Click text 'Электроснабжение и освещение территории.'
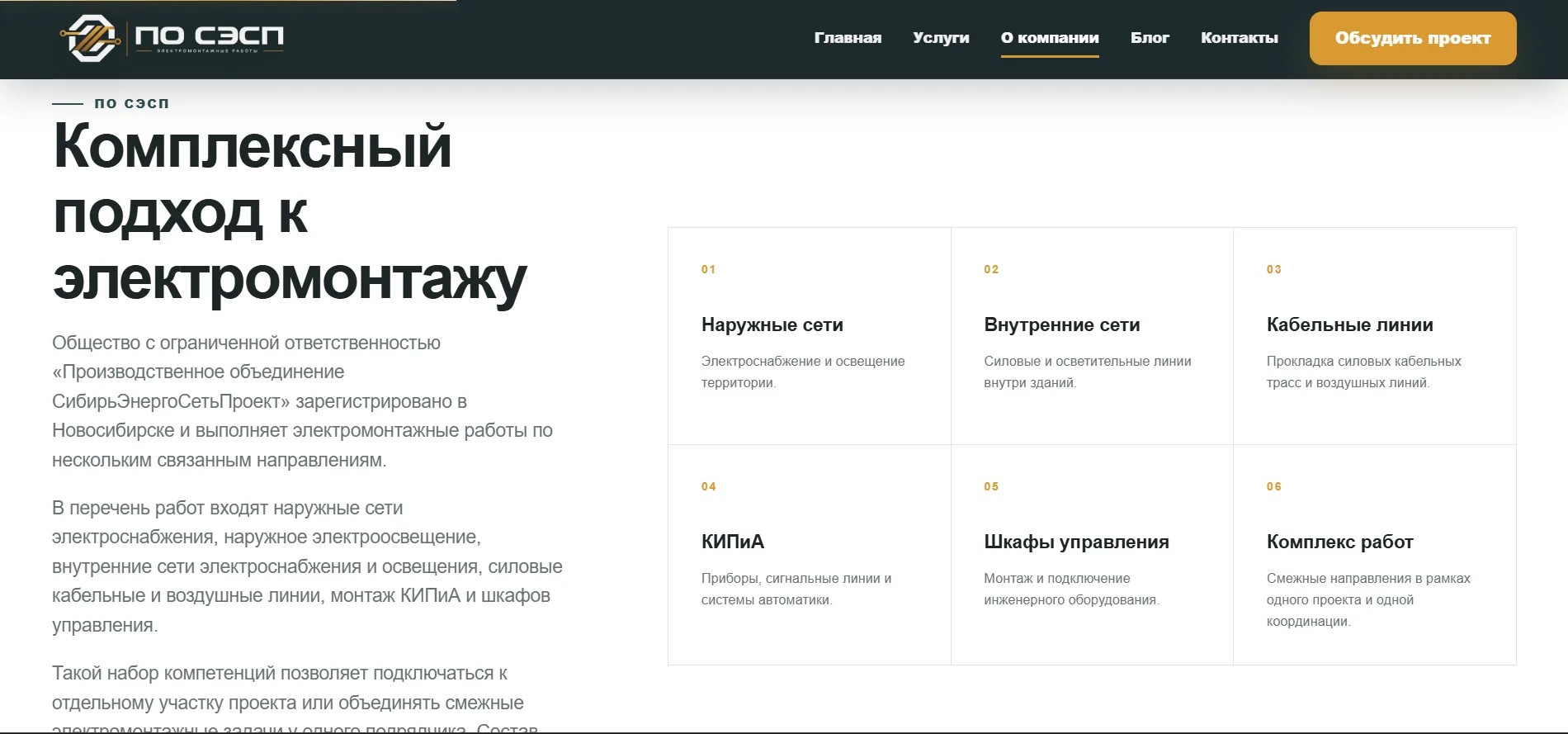The width and height of the screenshot is (1568, 734). click(x=803, y=372)
